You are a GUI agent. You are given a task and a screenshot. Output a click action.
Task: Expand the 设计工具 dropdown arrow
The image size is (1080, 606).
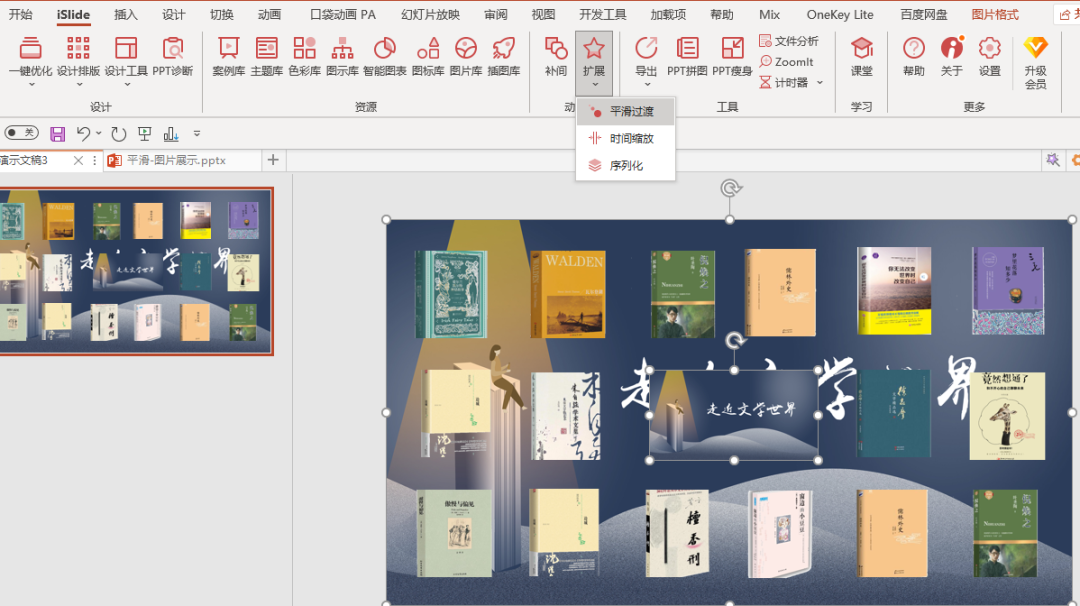point(127,85)
